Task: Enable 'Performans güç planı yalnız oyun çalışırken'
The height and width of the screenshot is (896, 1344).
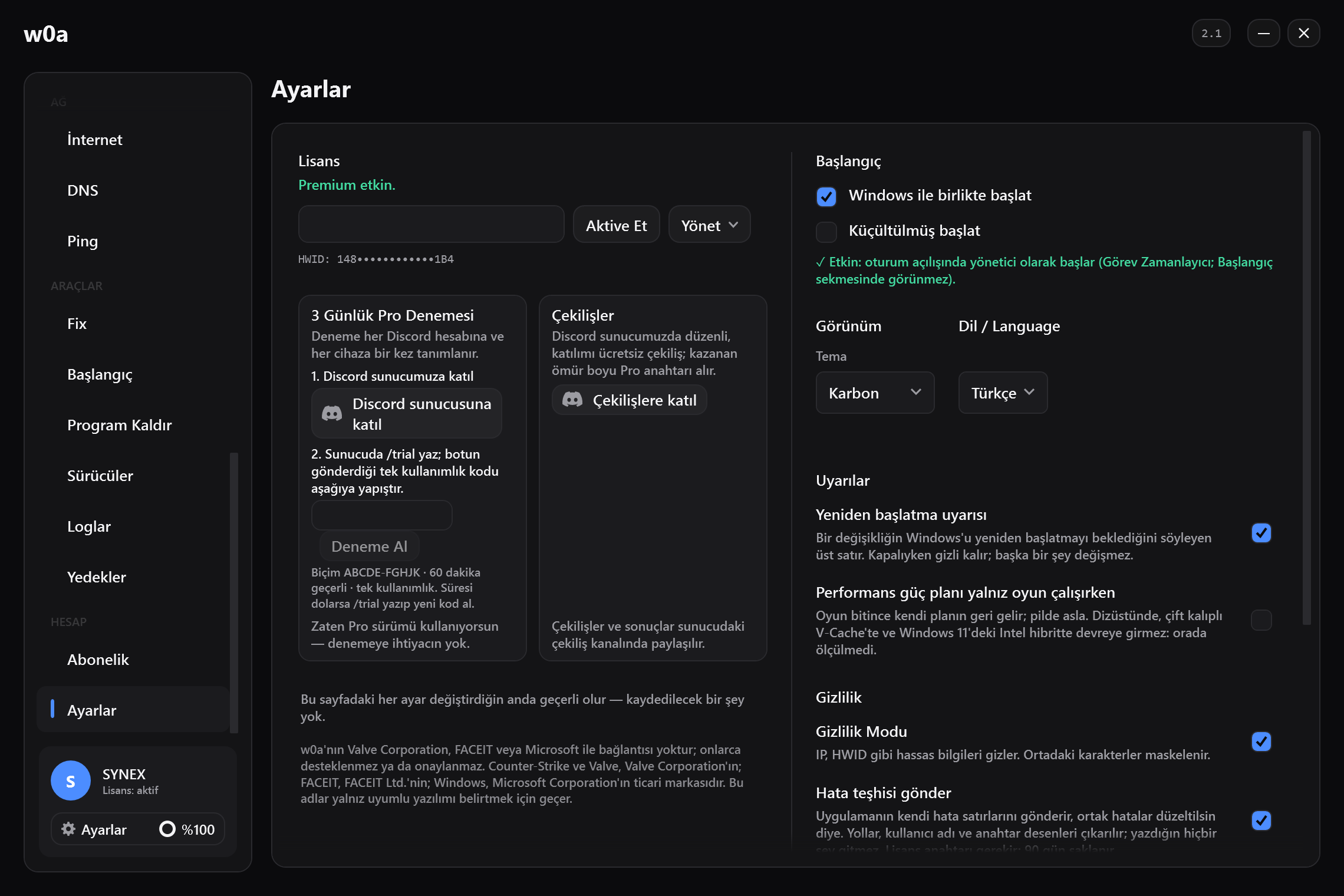Action: click(x=1261, y=620)
